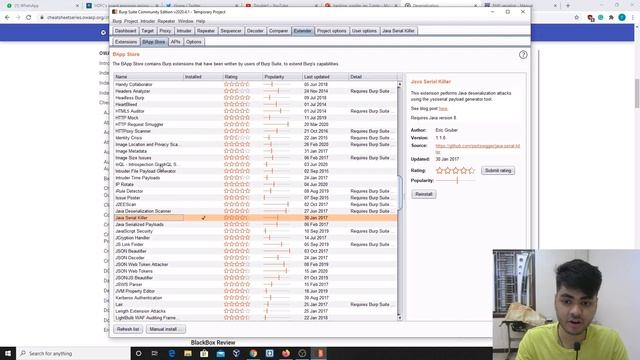This screenshot has width=640, height=360.
Task: Sort by the Last updated column header
Action: tap(325, 77)
